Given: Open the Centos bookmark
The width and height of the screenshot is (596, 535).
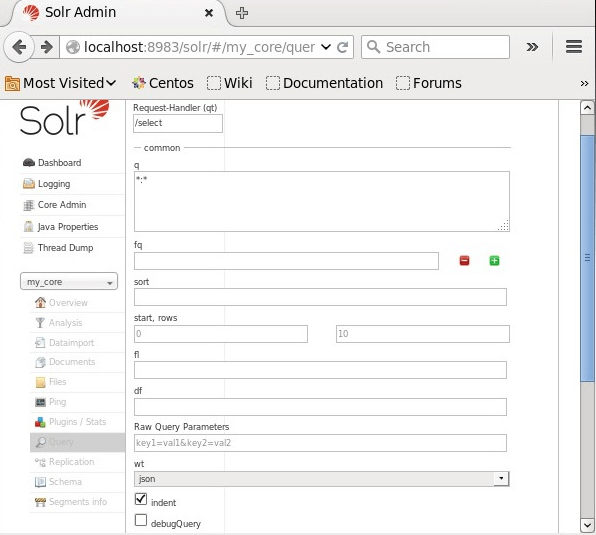Looking at the screenshot, I should (163, 83).
